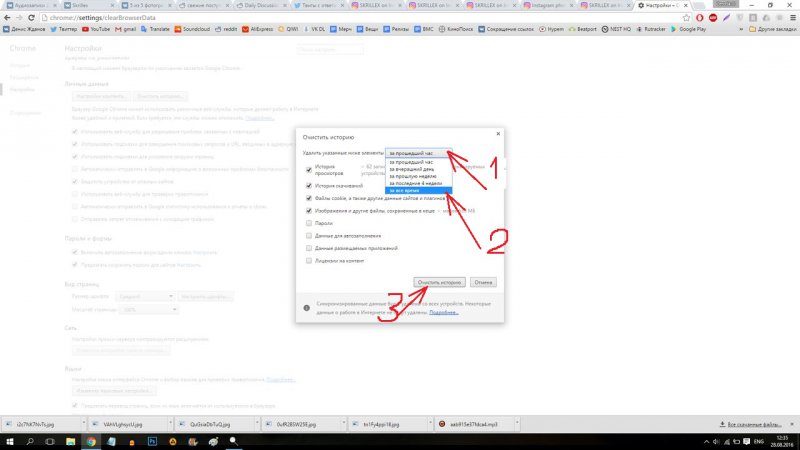
Task: Open the time range dropdown 'за прошедший час'
Action: coord(418,153)
